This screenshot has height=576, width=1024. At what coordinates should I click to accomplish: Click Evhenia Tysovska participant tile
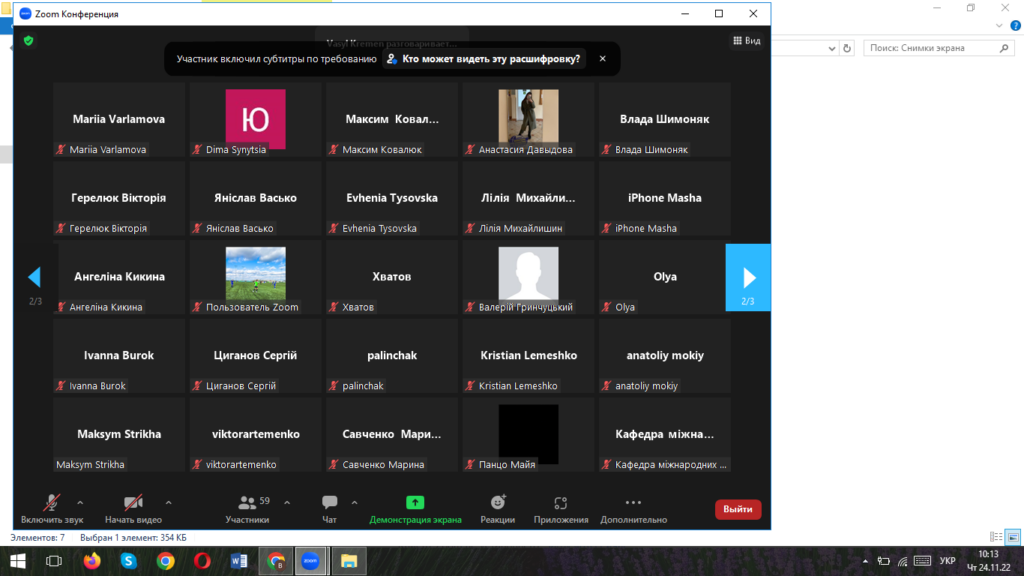tap(392, 199)
